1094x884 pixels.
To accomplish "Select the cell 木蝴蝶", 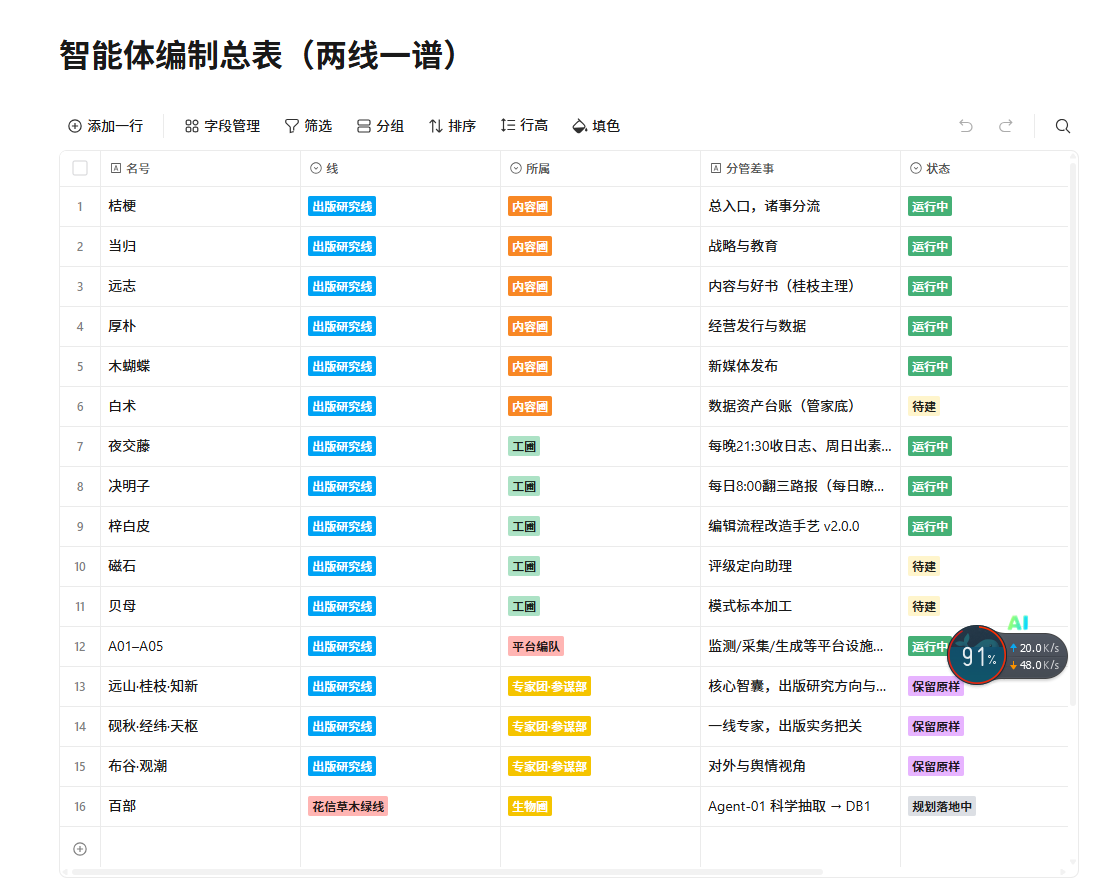I will tap(200, 366).
